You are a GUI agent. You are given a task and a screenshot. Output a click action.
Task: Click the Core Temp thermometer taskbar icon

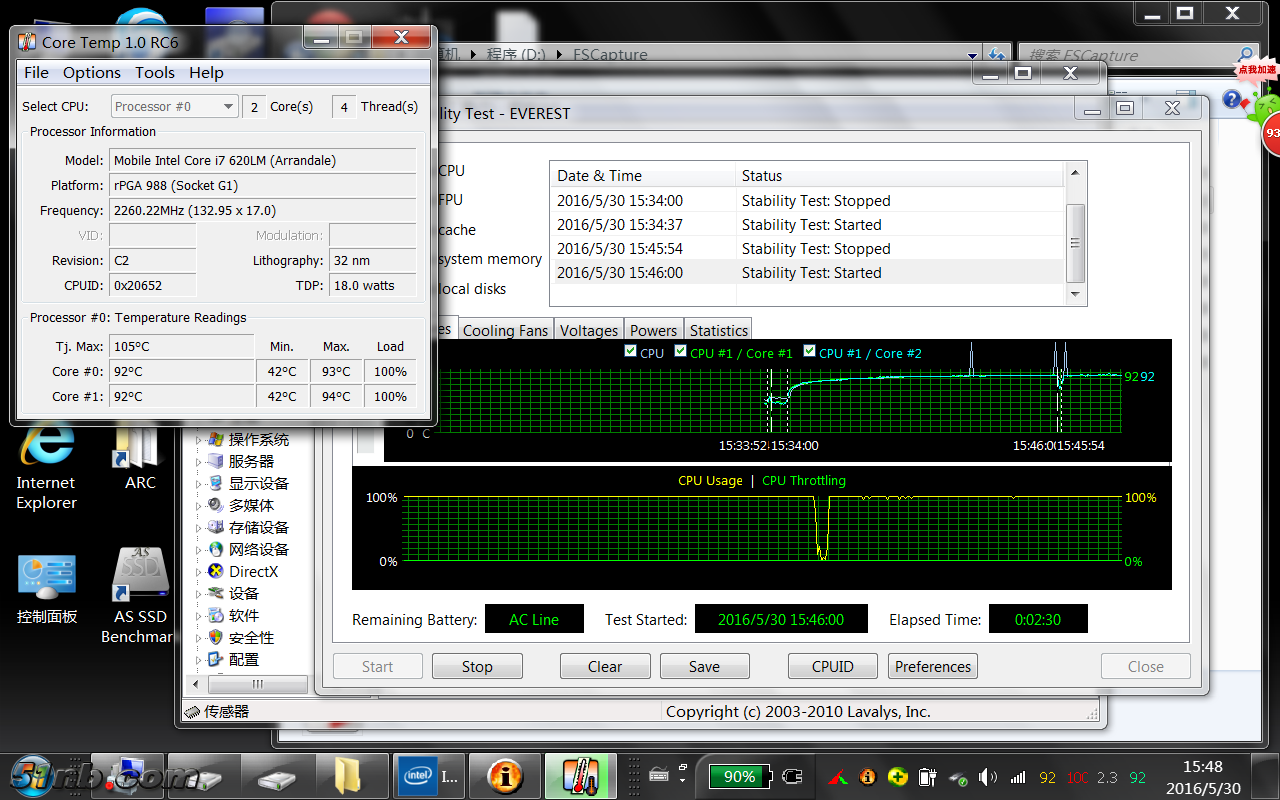coord(580,775)
